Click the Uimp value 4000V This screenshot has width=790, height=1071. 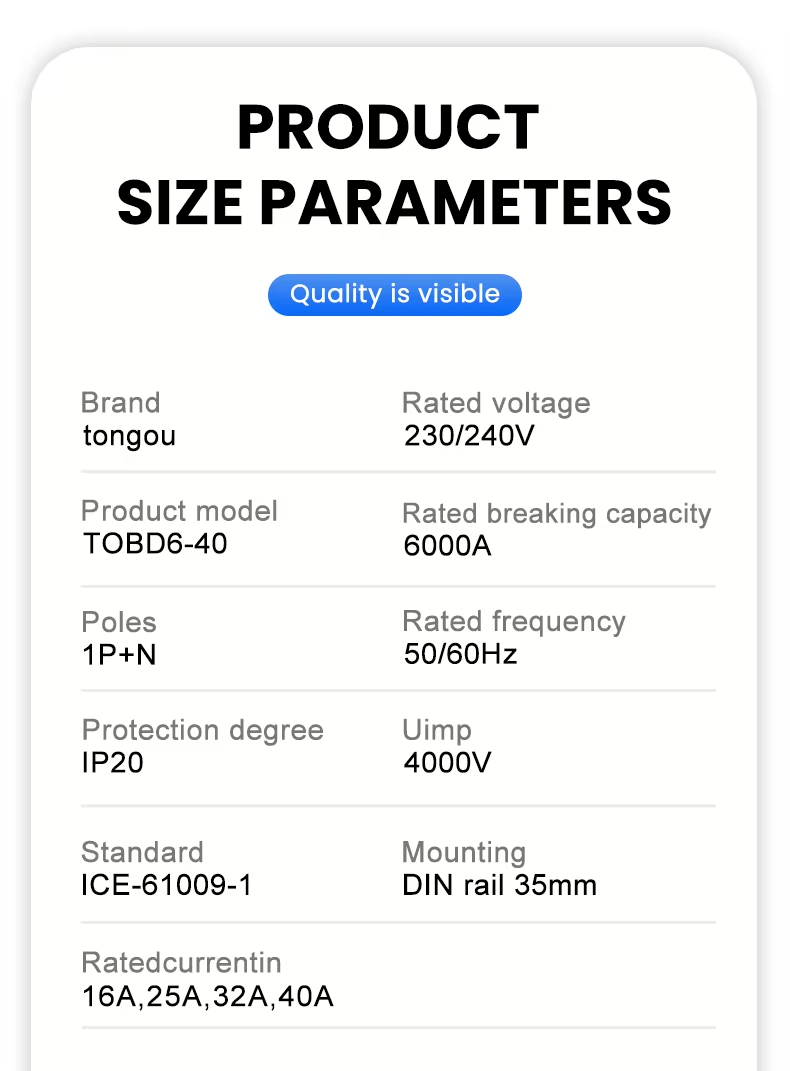(x=448, y=763)
